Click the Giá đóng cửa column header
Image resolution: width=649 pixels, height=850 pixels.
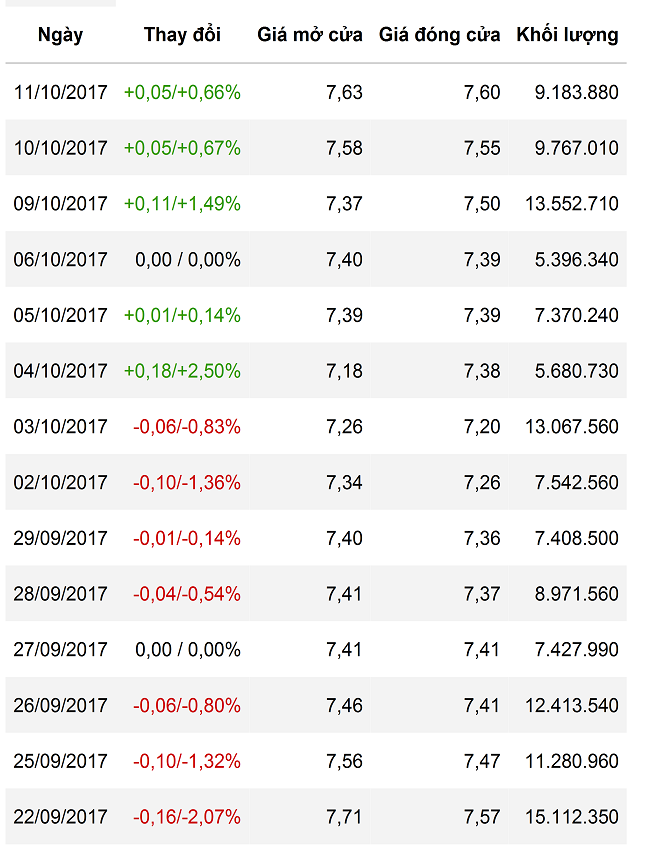point(439,35)
